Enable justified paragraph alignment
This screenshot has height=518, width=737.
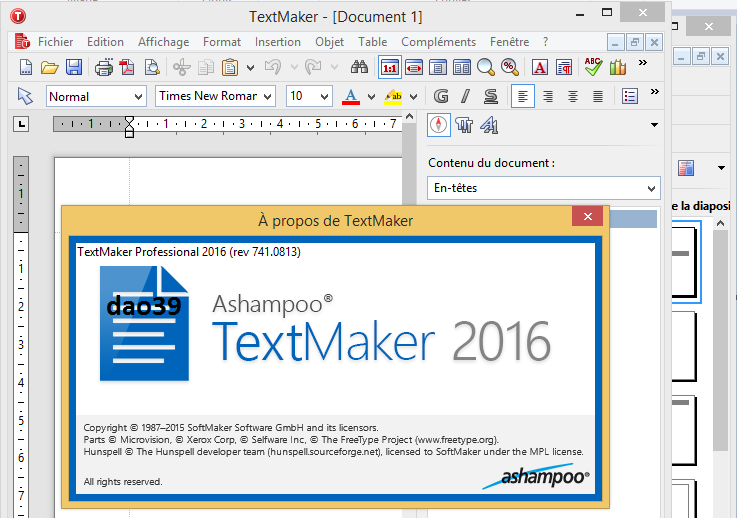[x=598, y=97]
